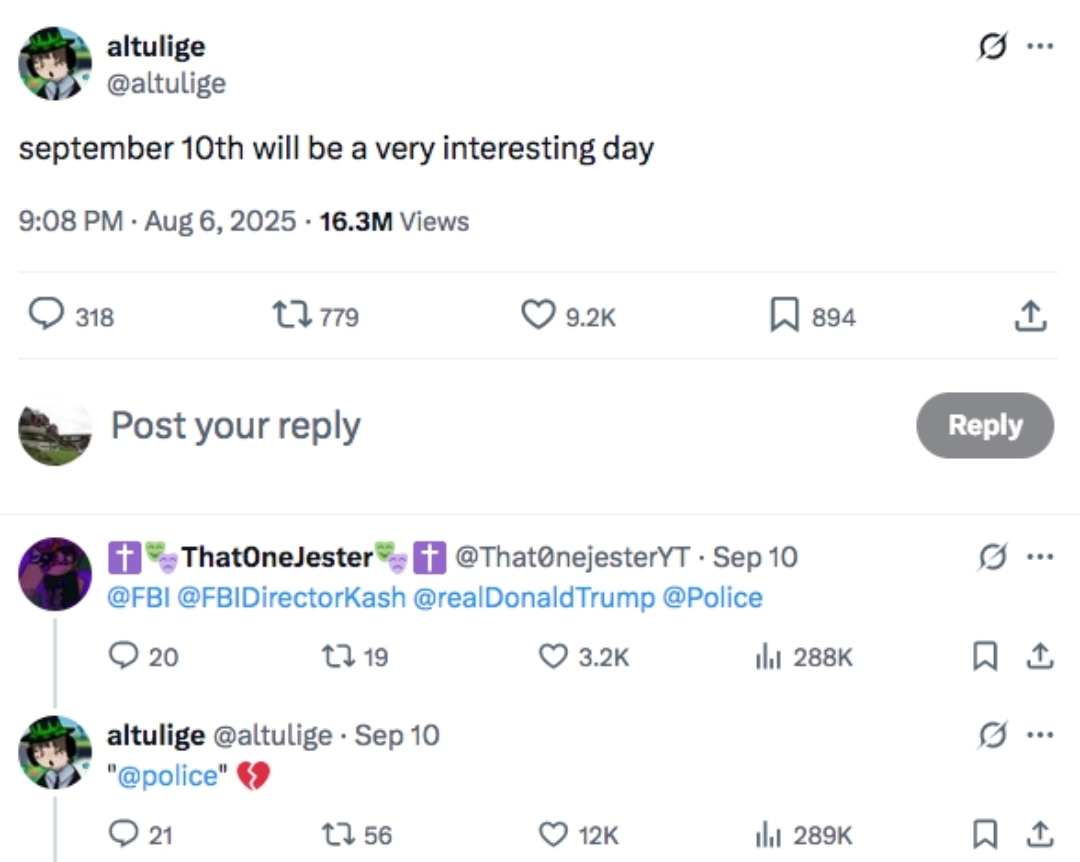Open the @FBIDirectorKash mention link
The width and height of the screenshot is (1080, 862).
pyautogui.click(x=291, y=597)
